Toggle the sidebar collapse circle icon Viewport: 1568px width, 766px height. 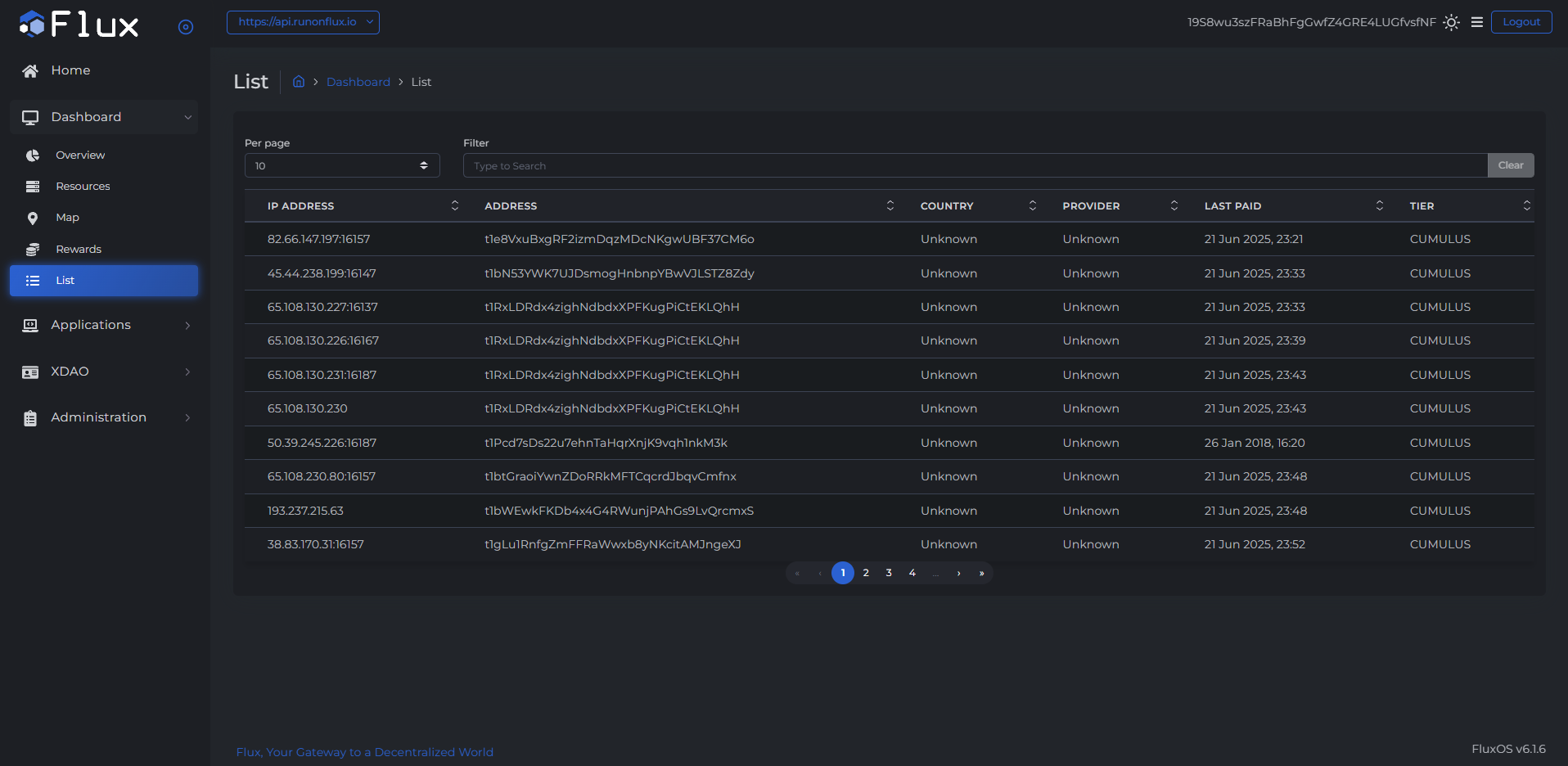(x=186, y=27)
